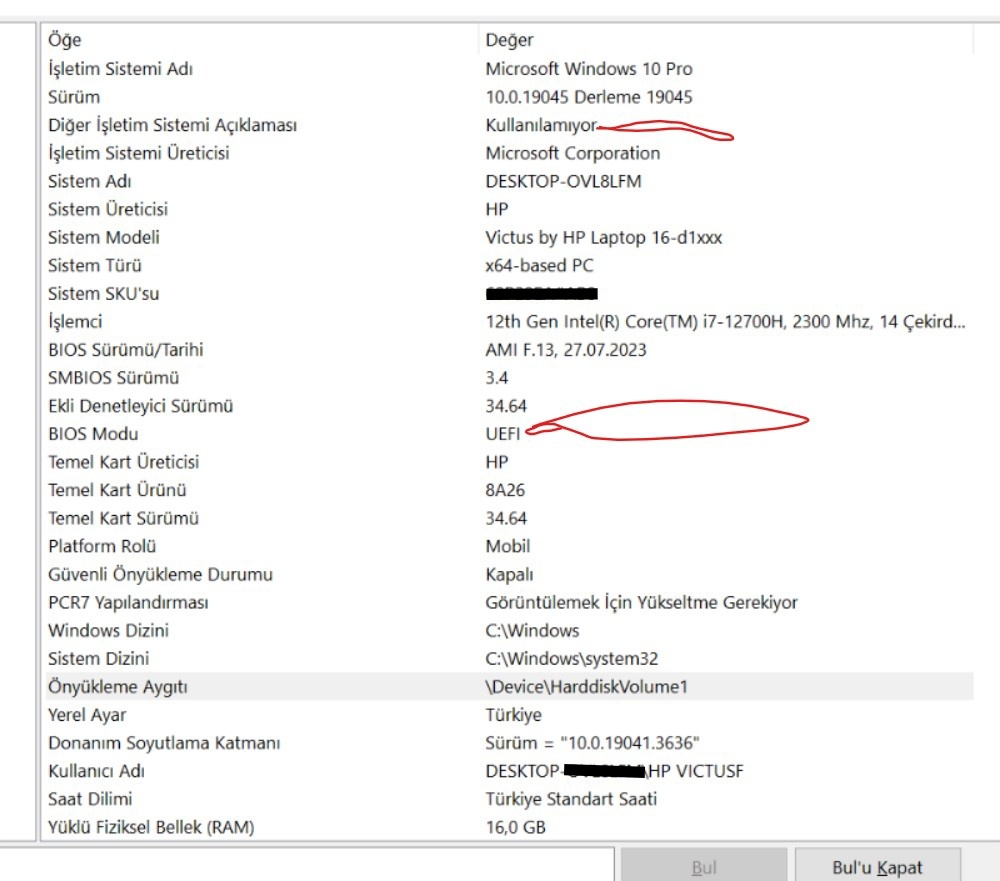Select the Sistem Adı row

coord(90,181)
